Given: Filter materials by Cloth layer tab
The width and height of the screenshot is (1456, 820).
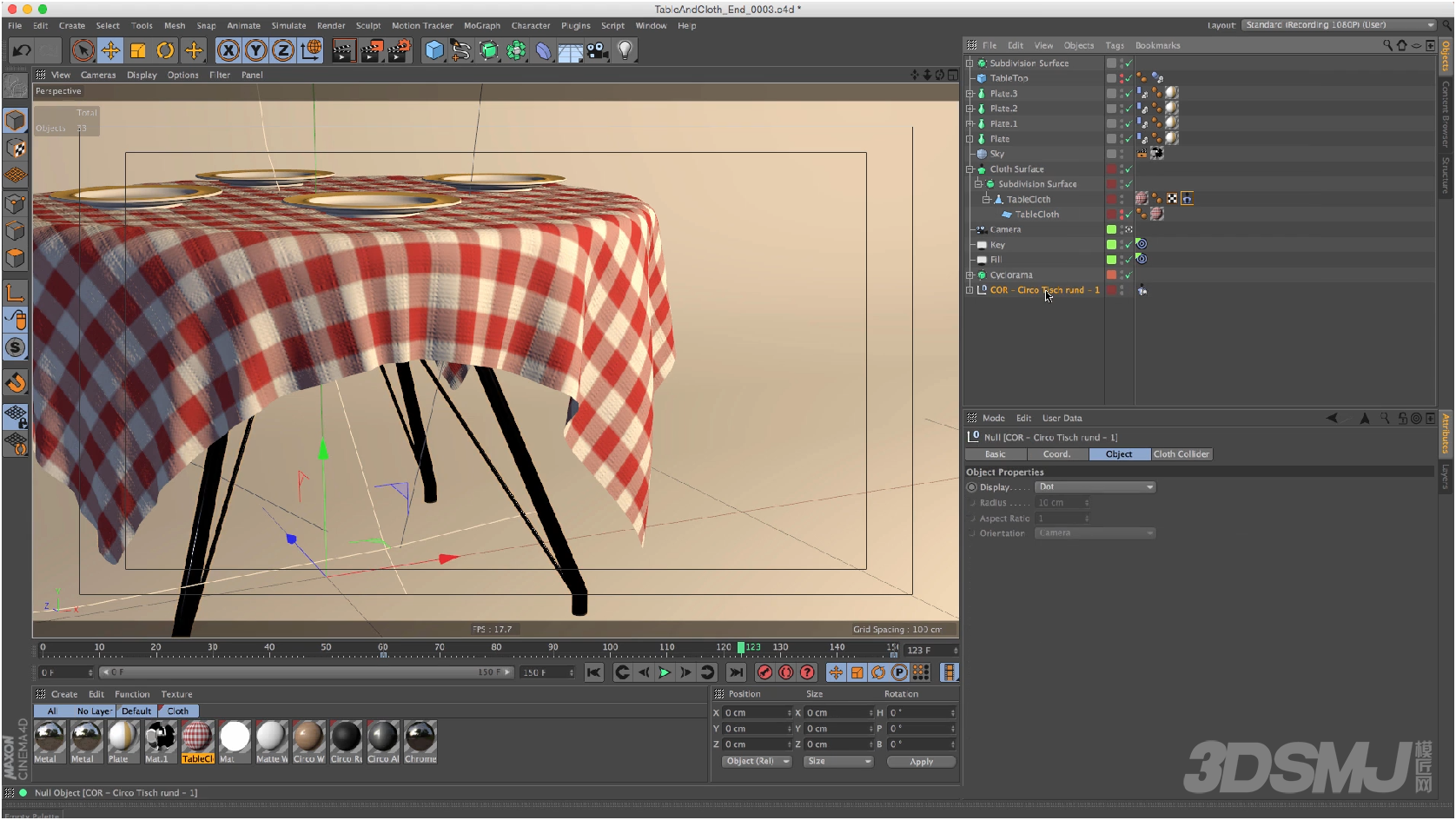Looking at the screenshot, I should pos(178,711).
